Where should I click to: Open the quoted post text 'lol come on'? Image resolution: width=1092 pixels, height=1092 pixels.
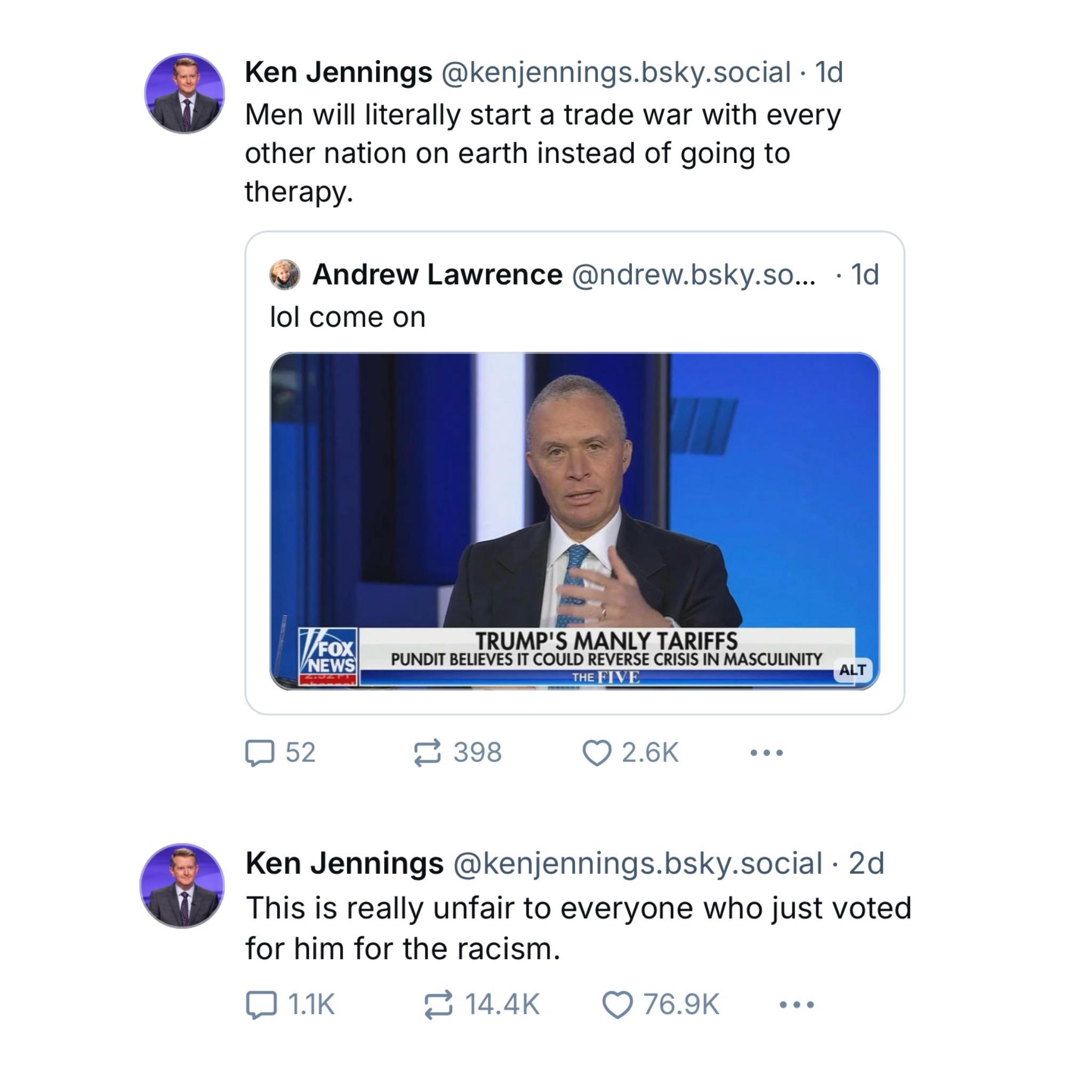click(348, 317)
